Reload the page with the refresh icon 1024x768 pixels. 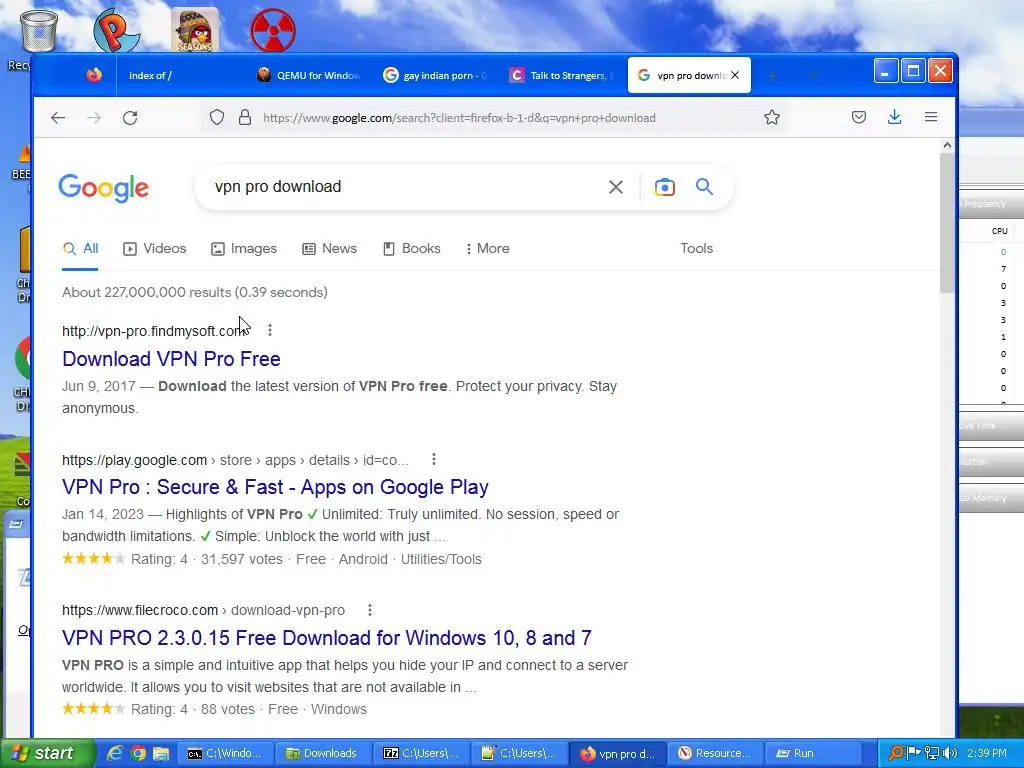[x=130, y=118]
